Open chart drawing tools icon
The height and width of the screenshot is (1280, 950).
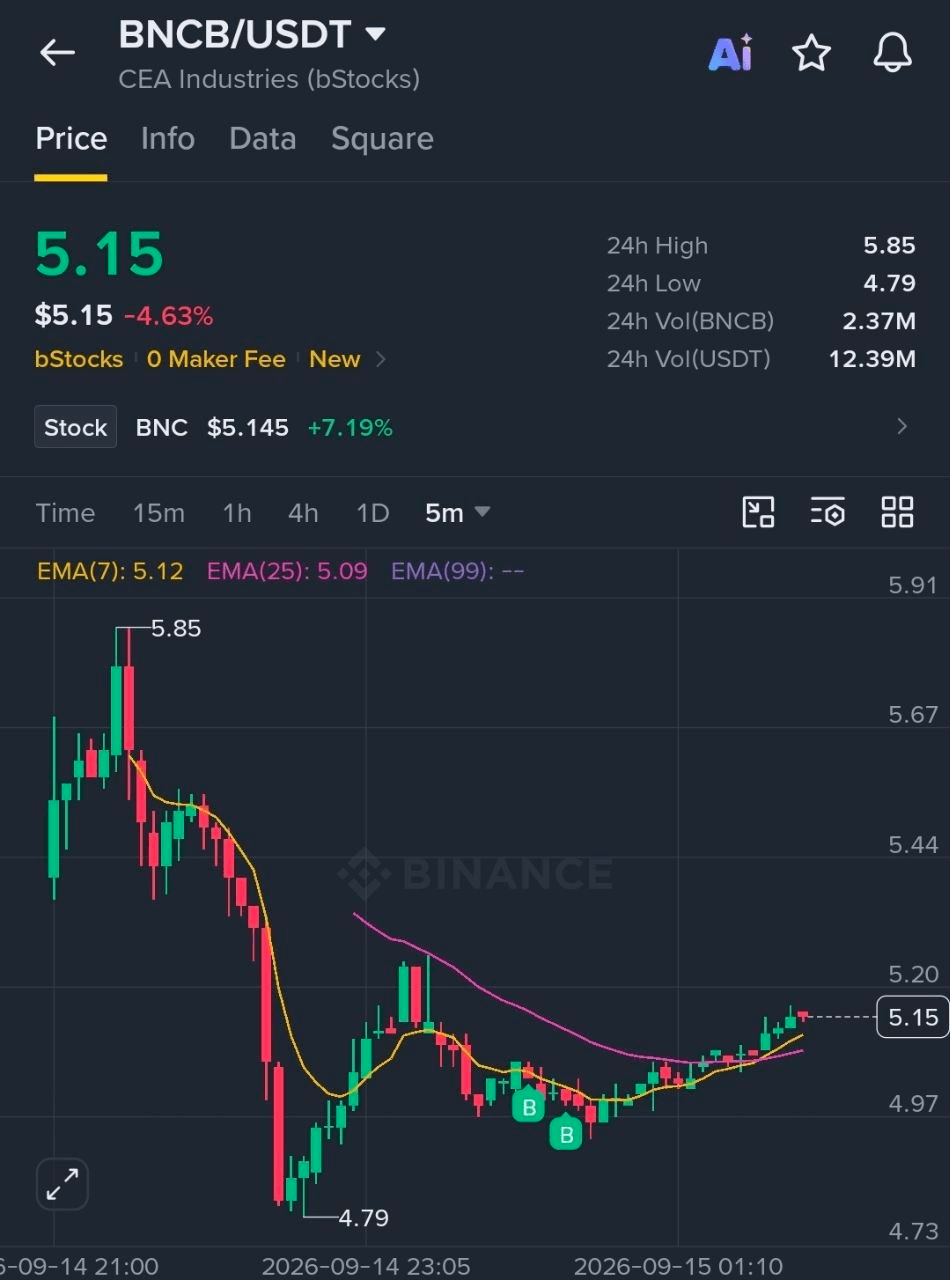coord(758,512)
